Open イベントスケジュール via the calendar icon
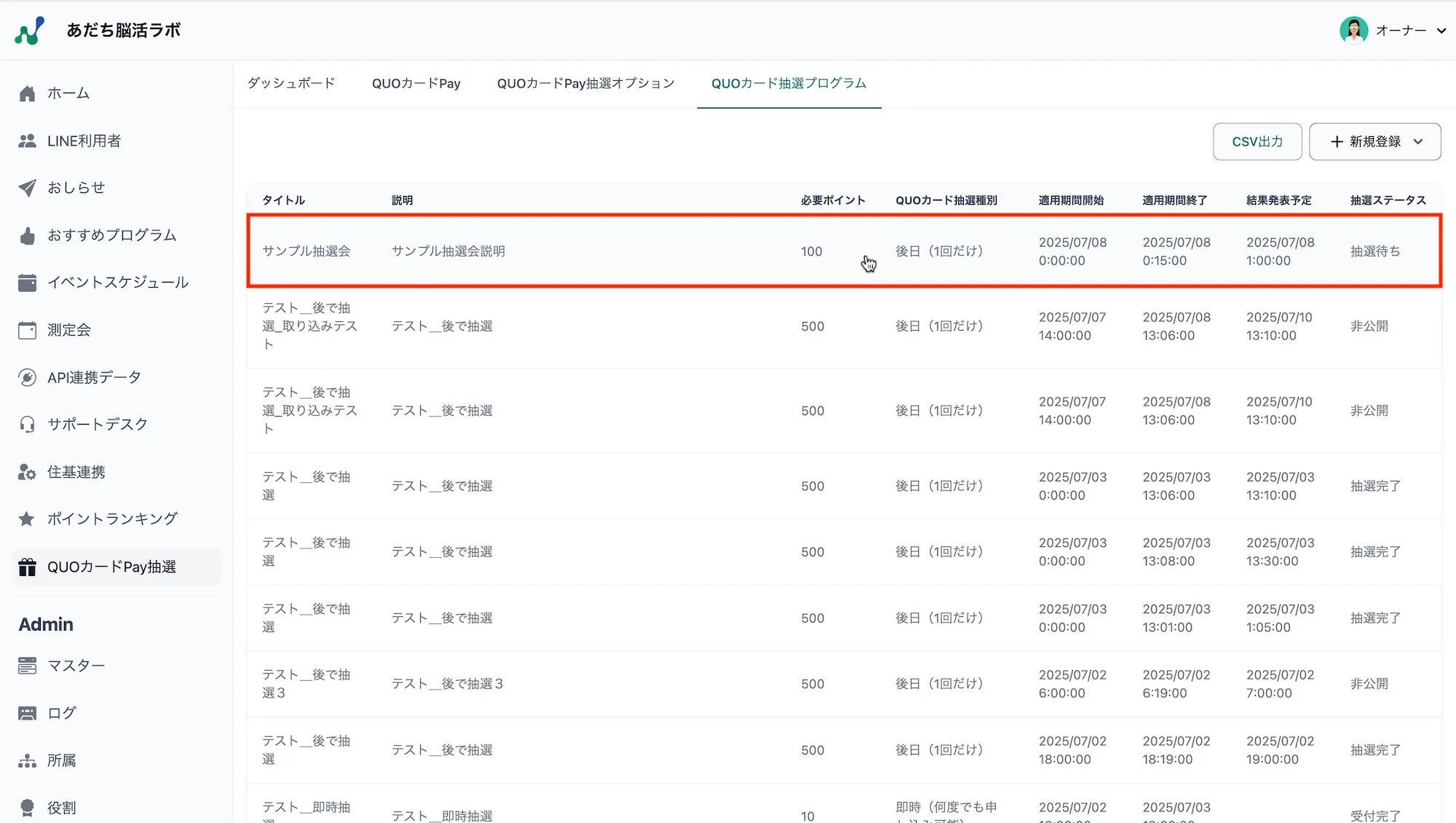 pyautogui.click(x=27, y=282)
